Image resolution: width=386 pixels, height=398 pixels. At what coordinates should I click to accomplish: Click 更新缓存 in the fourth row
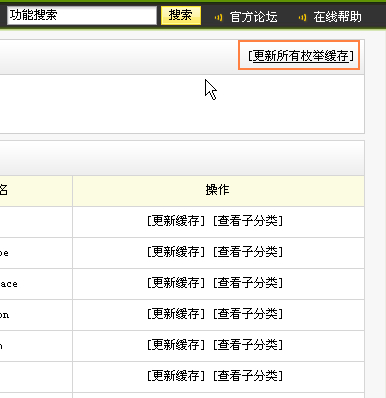click(176, 314)
